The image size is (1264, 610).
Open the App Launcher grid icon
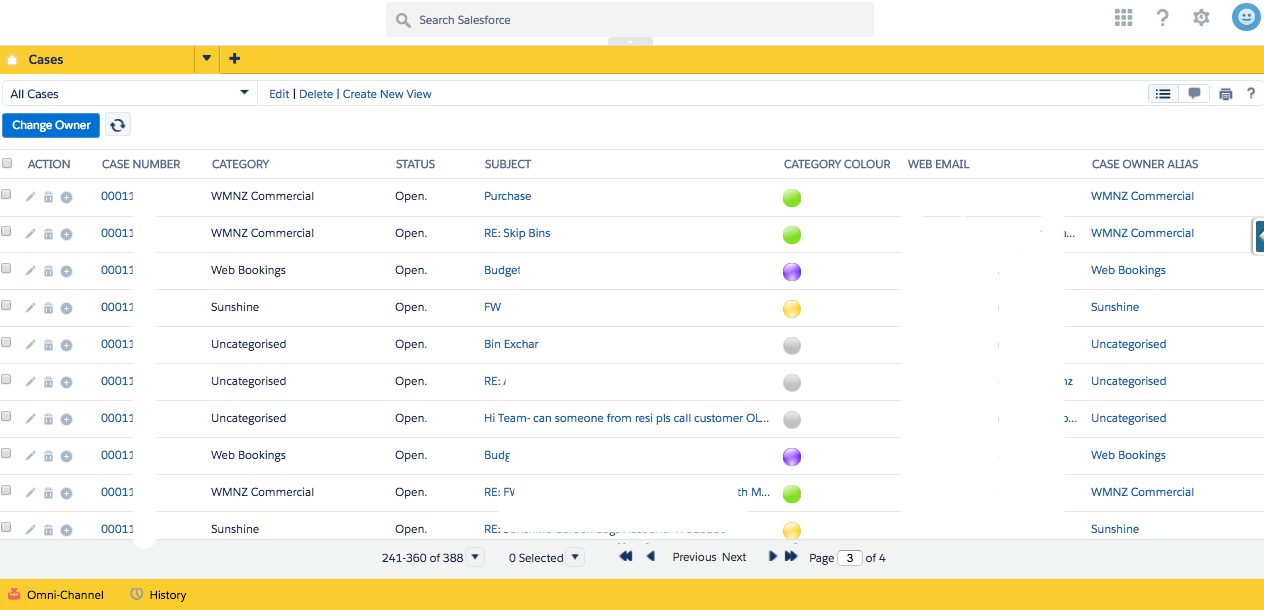tap(1123, 18)
